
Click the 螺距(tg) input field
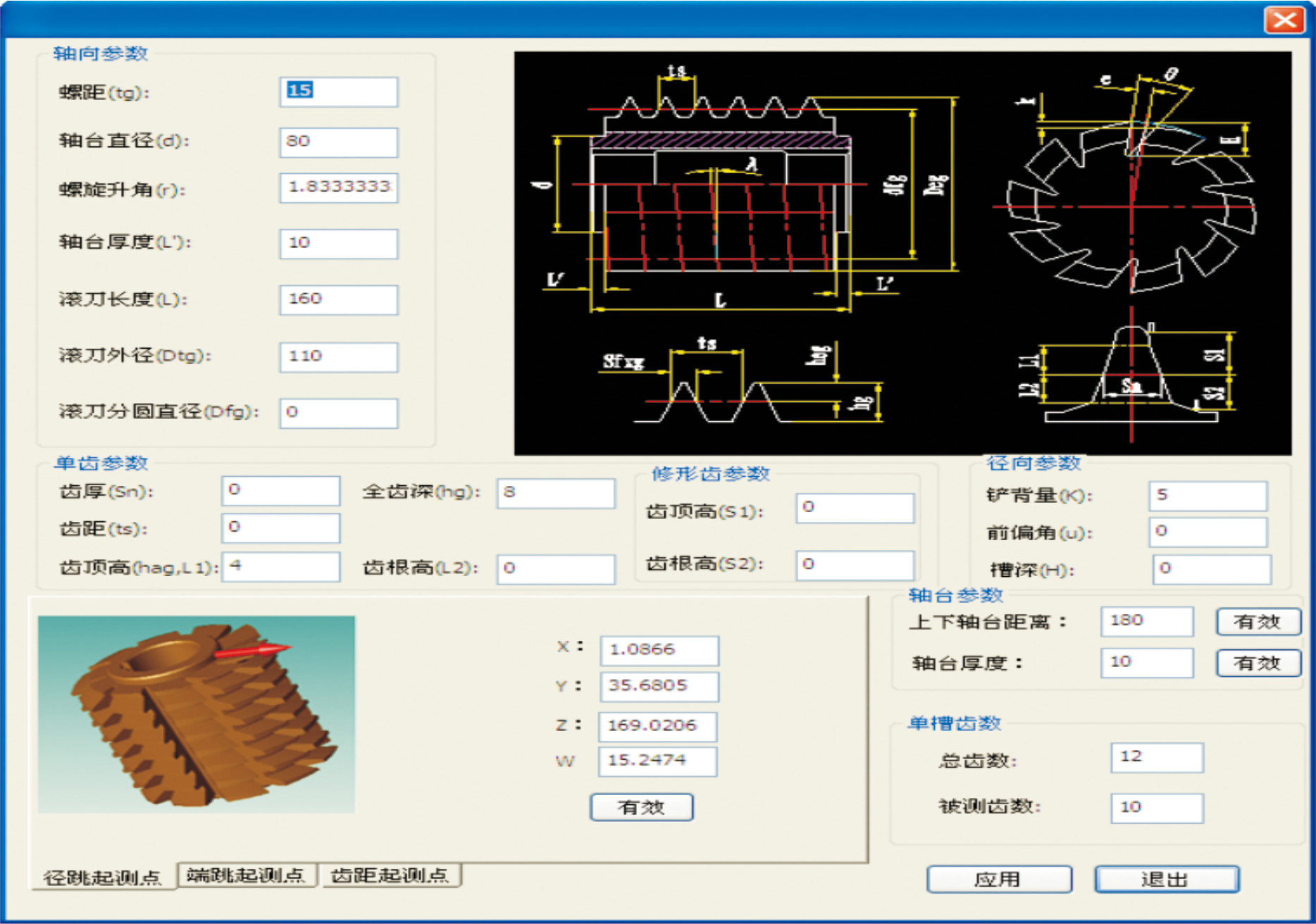(338, 92)
